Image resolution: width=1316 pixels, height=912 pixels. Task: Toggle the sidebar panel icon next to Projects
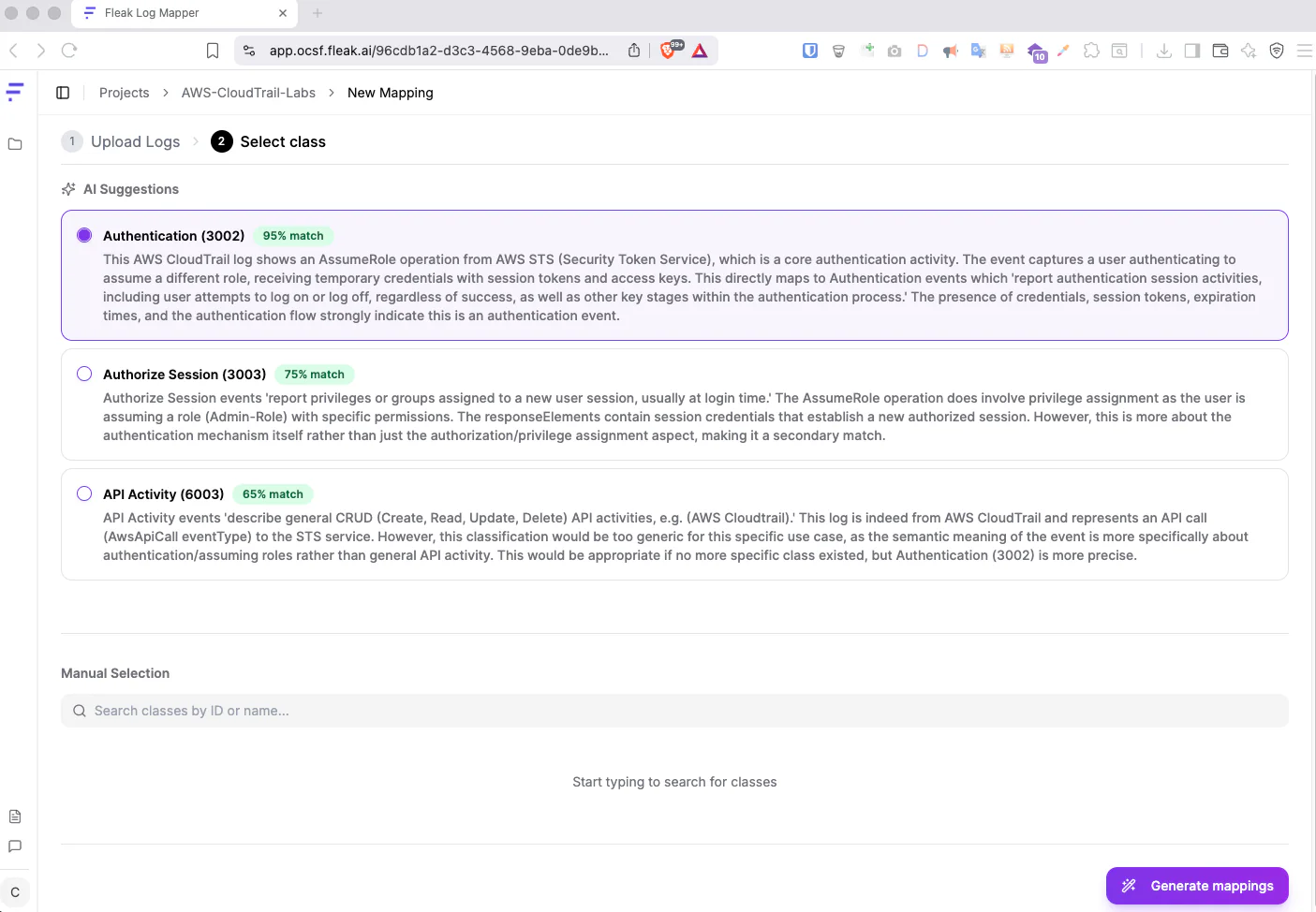[63, 93]
